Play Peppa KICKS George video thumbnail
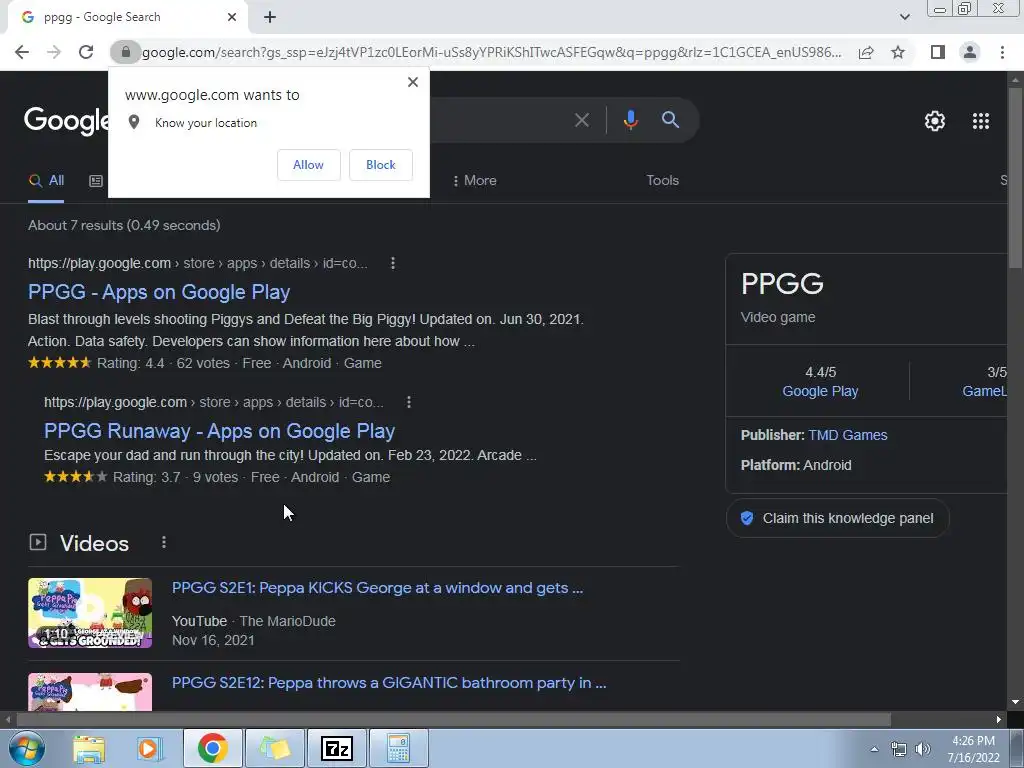This screenshot has height=768, width=1024. (90, 613)
